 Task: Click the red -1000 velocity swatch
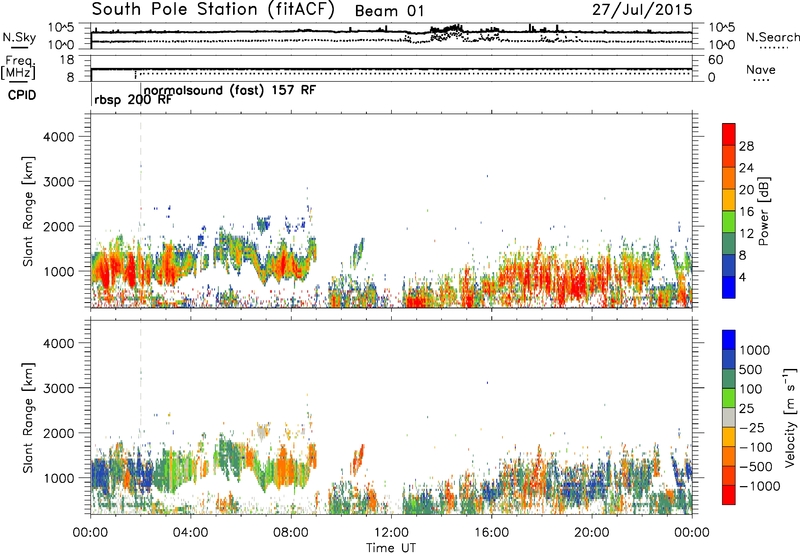click(x=729, y=495)
